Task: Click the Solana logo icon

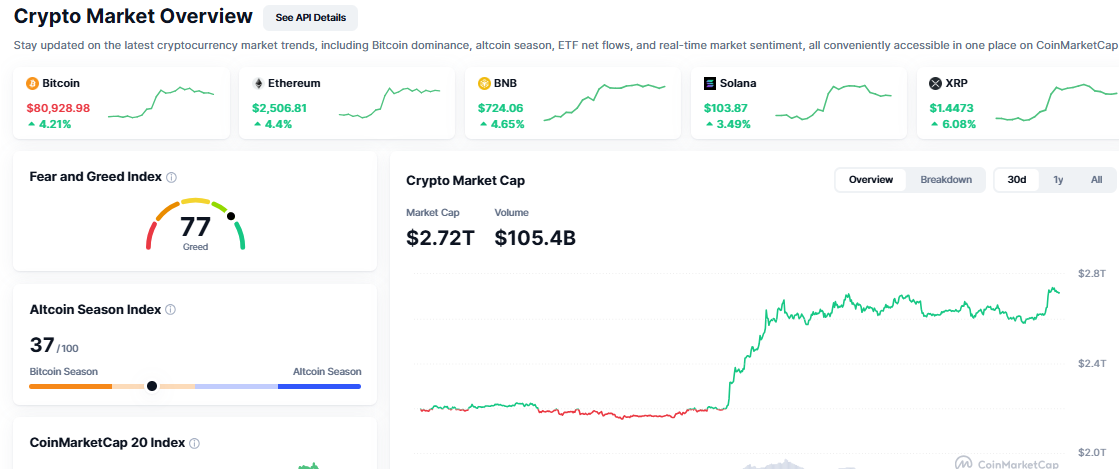Action: click(709, 84)
